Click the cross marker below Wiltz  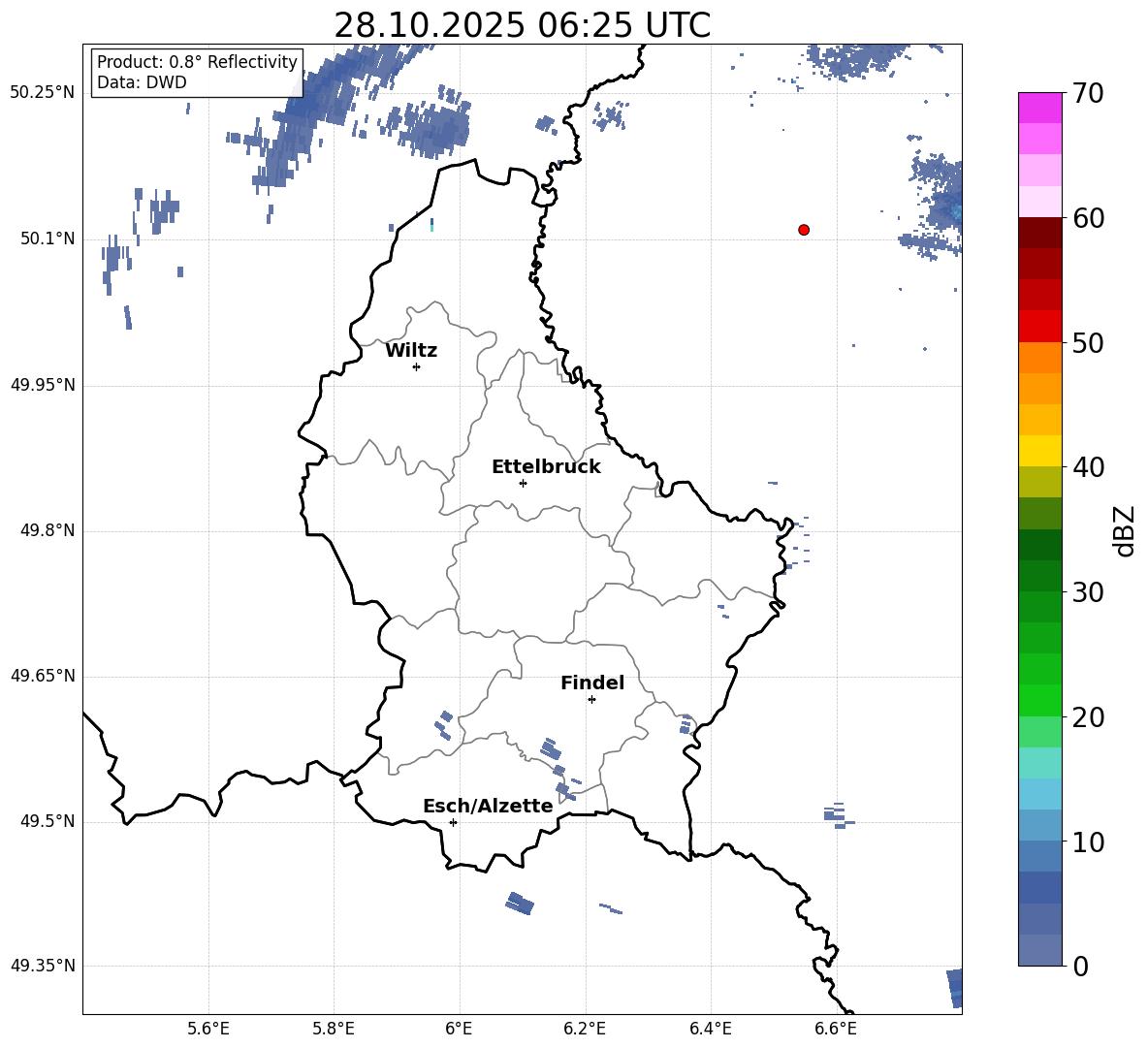(x=417, y=366)
